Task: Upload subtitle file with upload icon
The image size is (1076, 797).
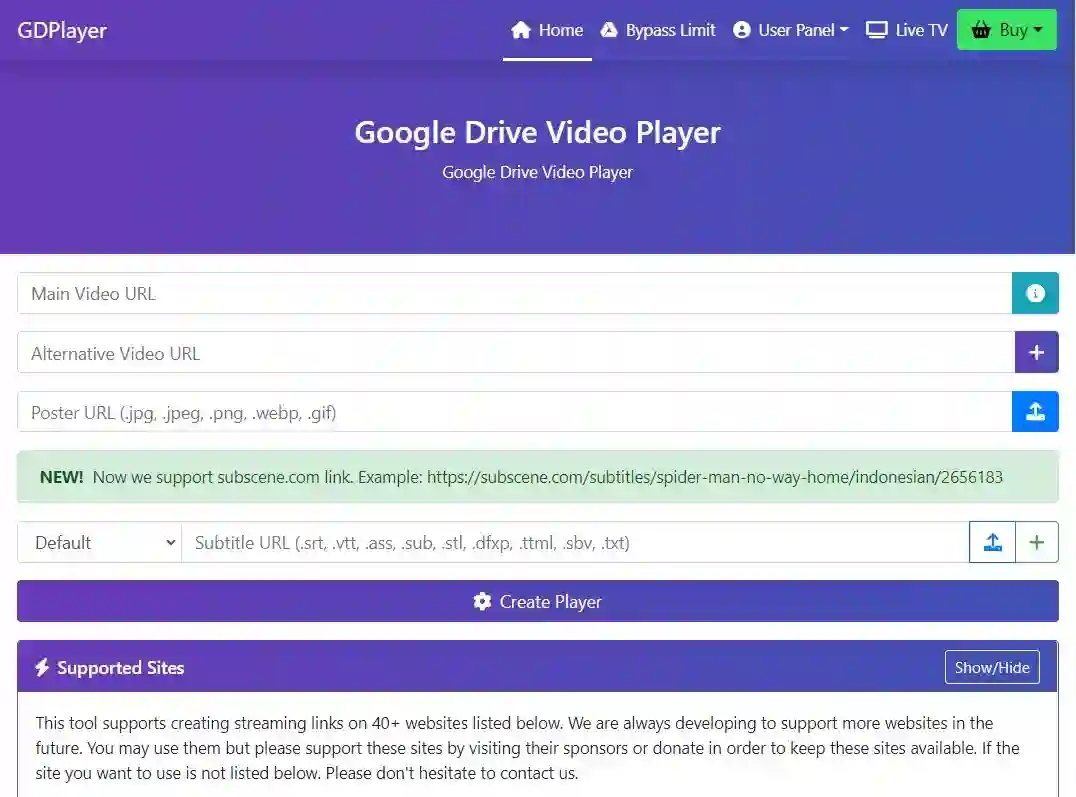Action: coord(992,542)
